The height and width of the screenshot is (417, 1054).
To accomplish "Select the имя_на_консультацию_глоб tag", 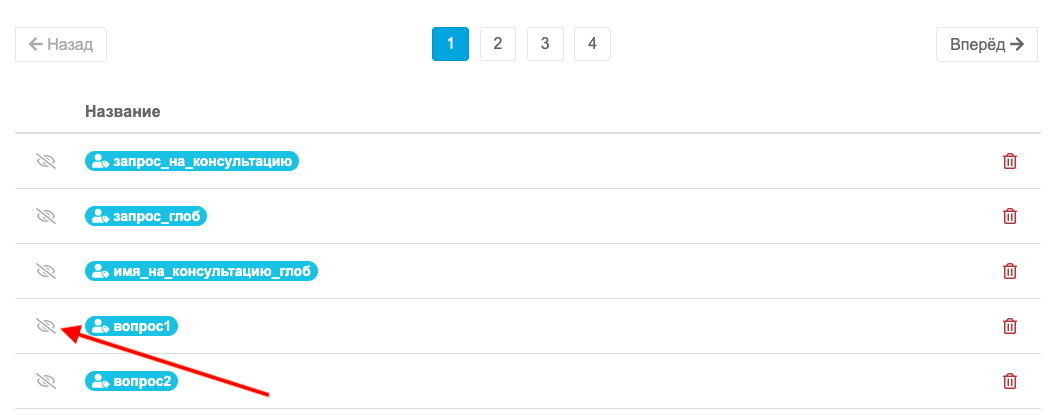I will point(201,272).
